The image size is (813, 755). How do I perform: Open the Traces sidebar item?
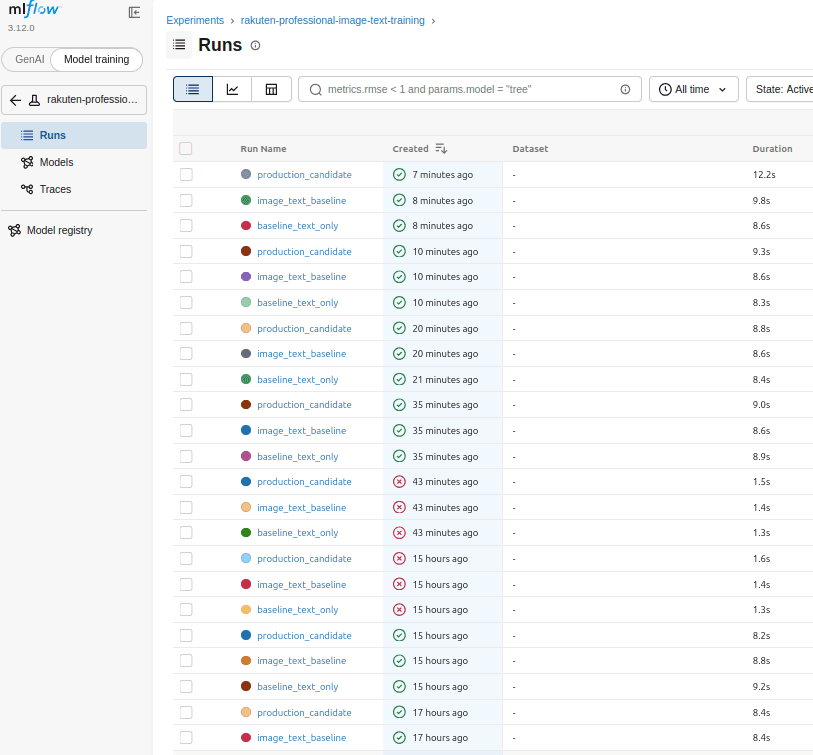[74, 189]
